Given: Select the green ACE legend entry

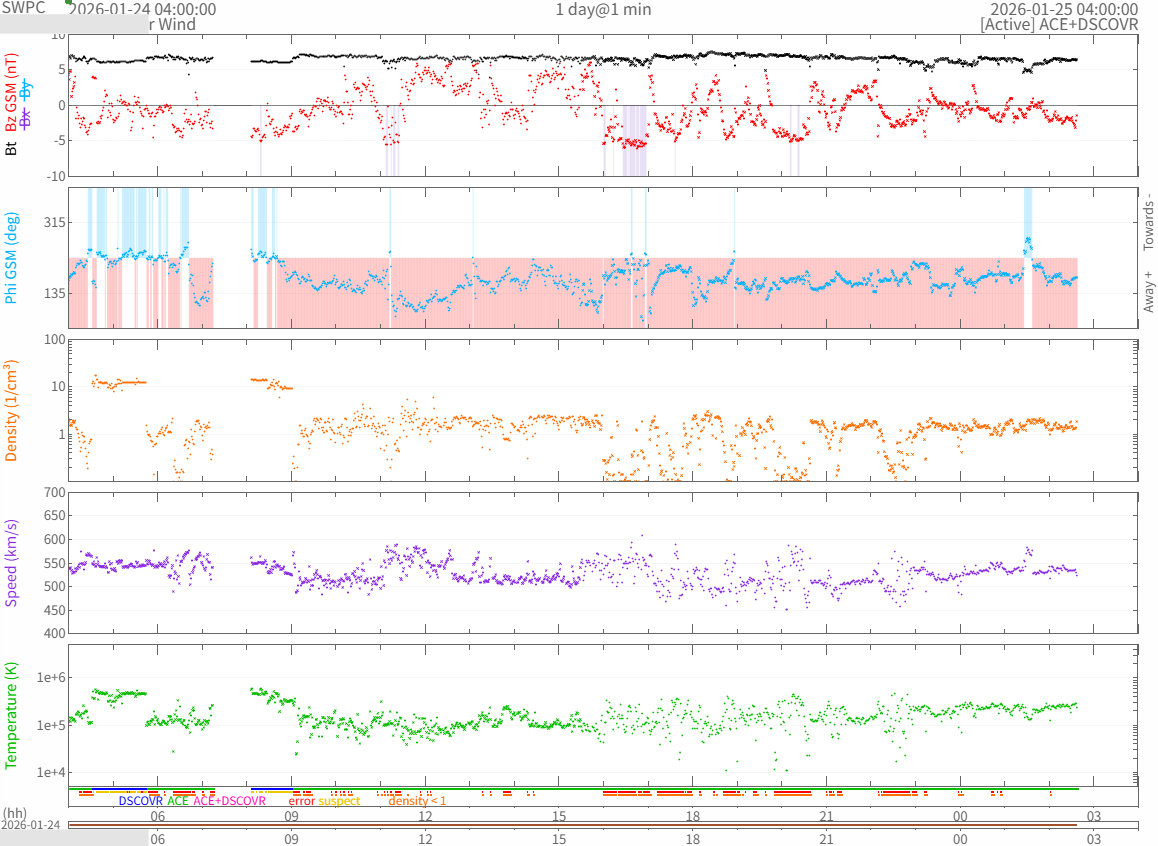Looking at the screenshot, I should [178, 801].
